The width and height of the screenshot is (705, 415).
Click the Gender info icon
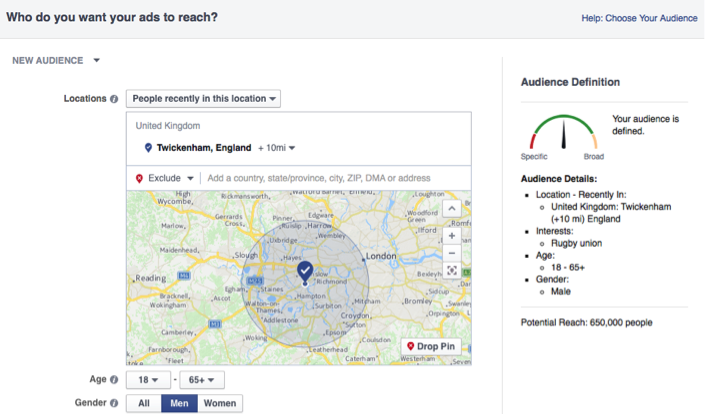[x=114, y=403]
